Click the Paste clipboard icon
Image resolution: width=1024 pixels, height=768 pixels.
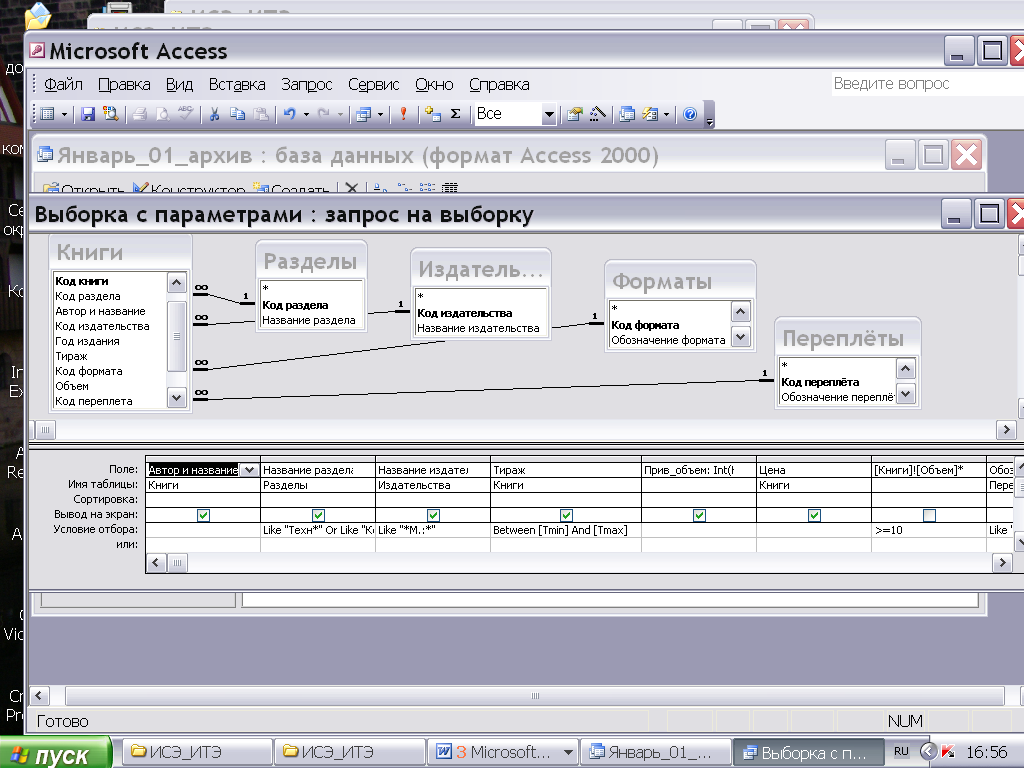[261, 114]
